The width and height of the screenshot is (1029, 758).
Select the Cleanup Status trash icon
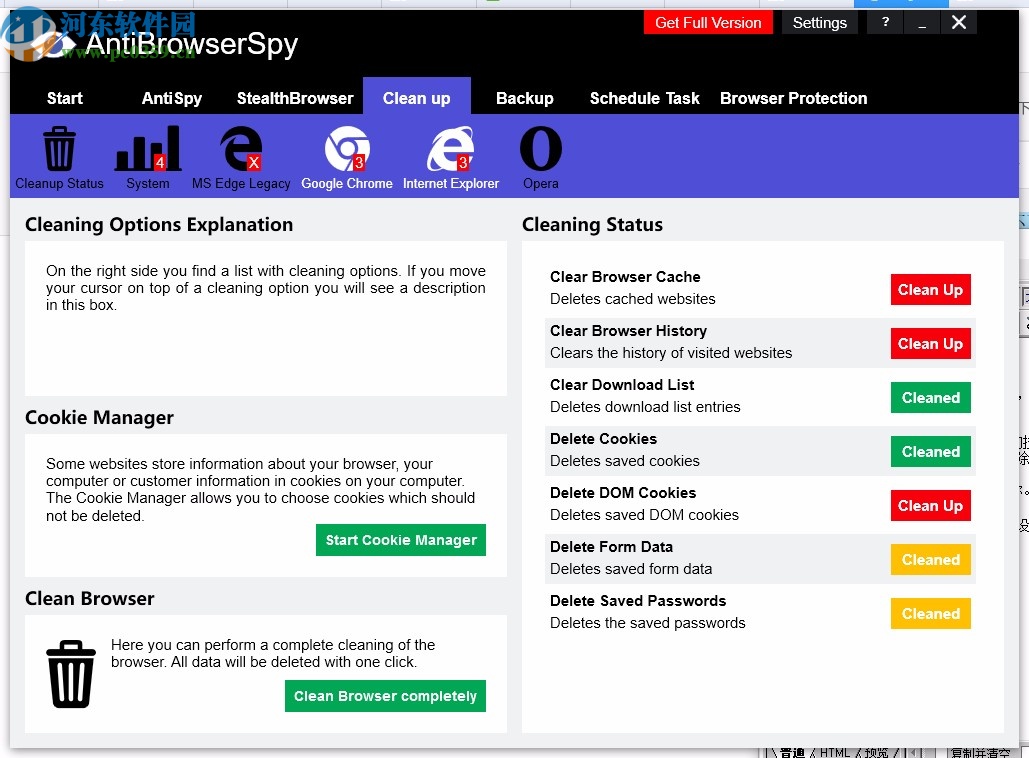coord(59,148)
